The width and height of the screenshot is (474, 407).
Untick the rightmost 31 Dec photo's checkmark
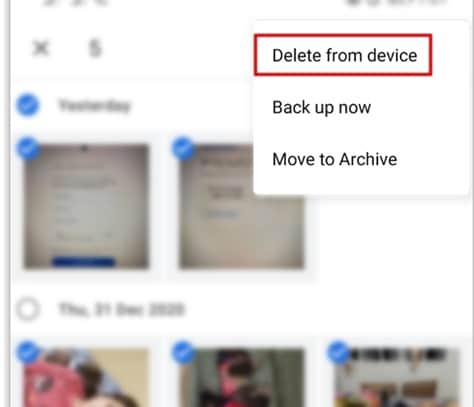(x=339, y=352)
